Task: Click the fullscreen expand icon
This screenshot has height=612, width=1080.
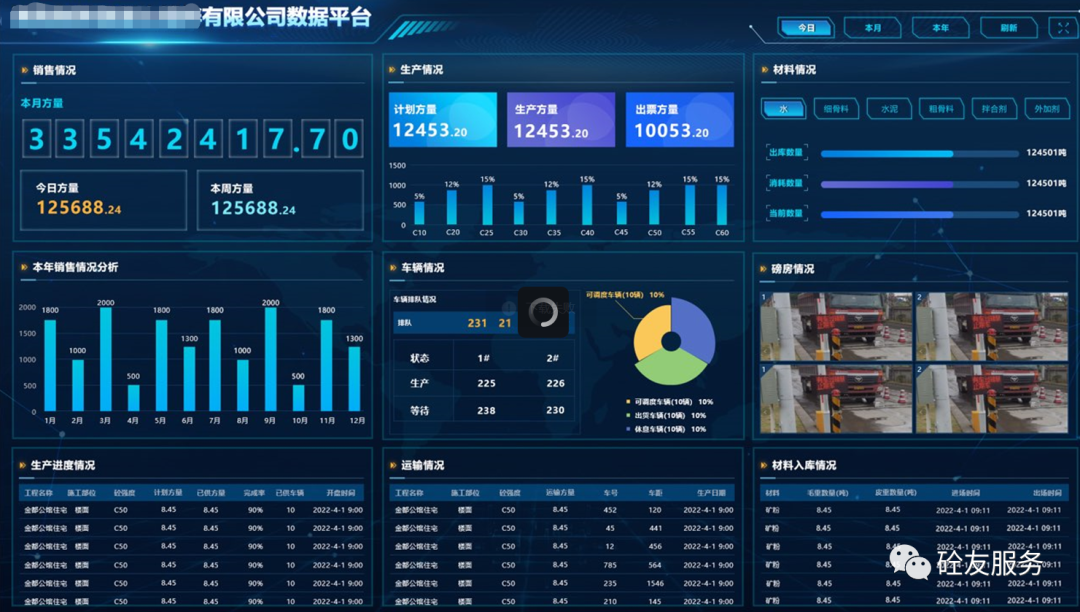Action: [x=1062, y=28]
